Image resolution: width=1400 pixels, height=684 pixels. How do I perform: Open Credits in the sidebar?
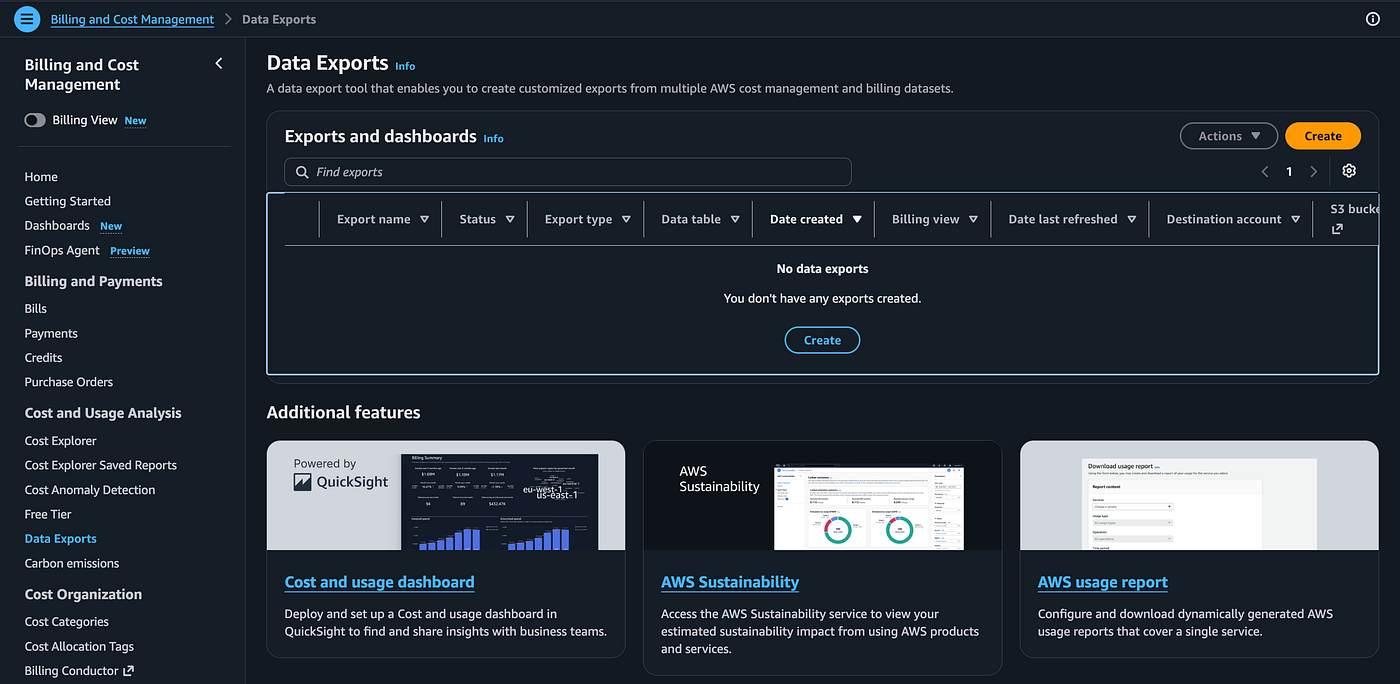coord(44,357)
